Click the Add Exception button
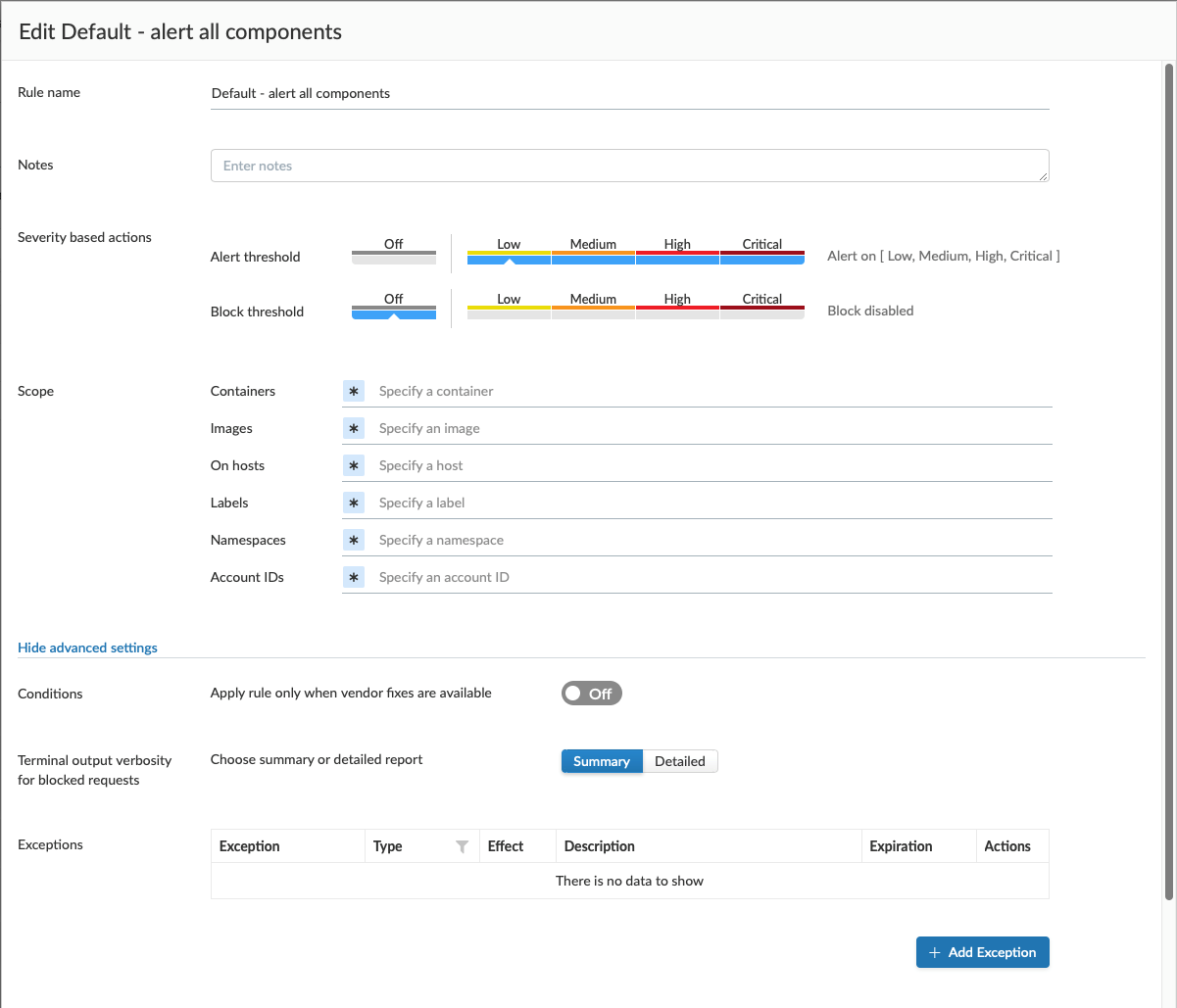Image resolution: width=1177 pixels, height=1008 pixels. coord(982,952)
